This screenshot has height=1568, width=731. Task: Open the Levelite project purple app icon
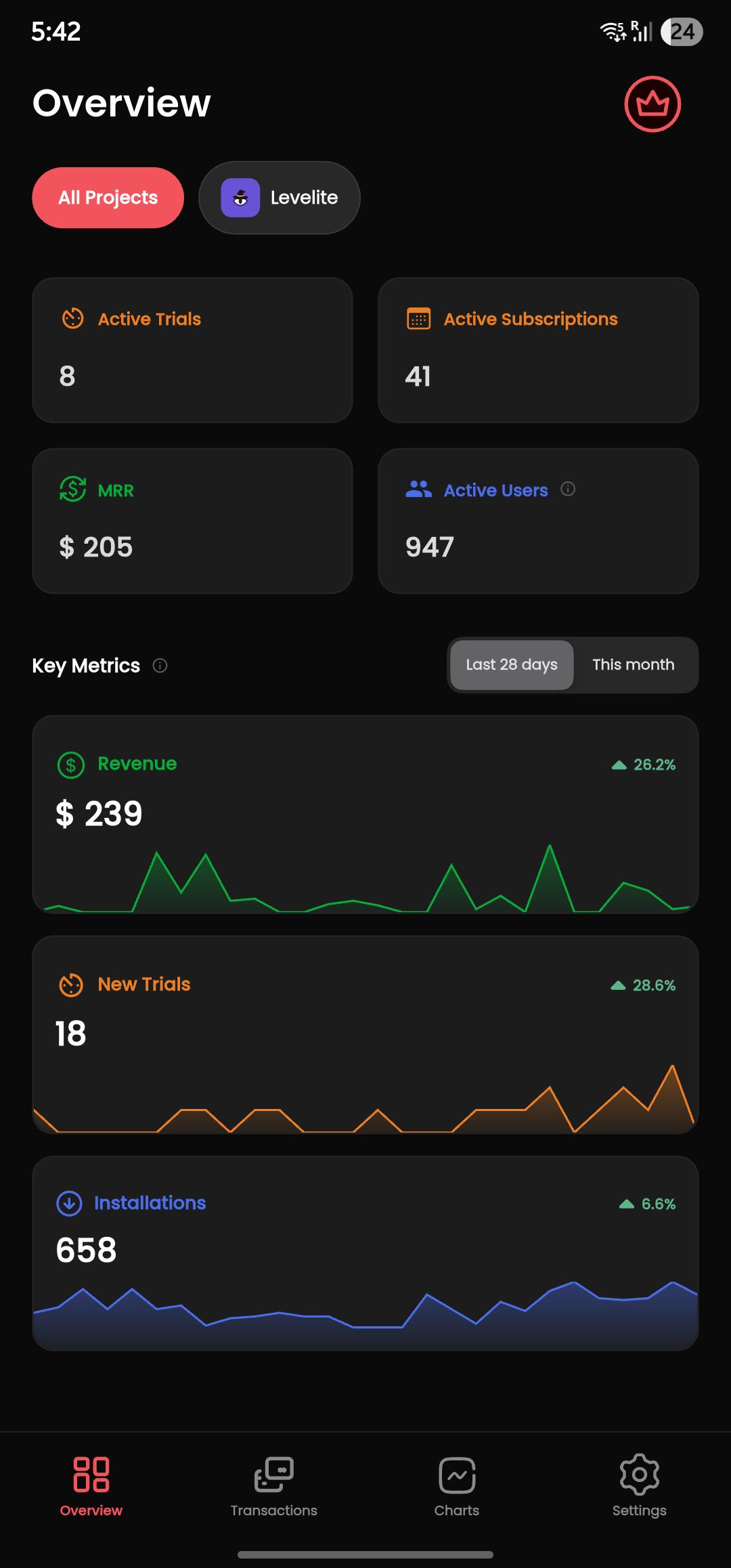tap(240, 198)
